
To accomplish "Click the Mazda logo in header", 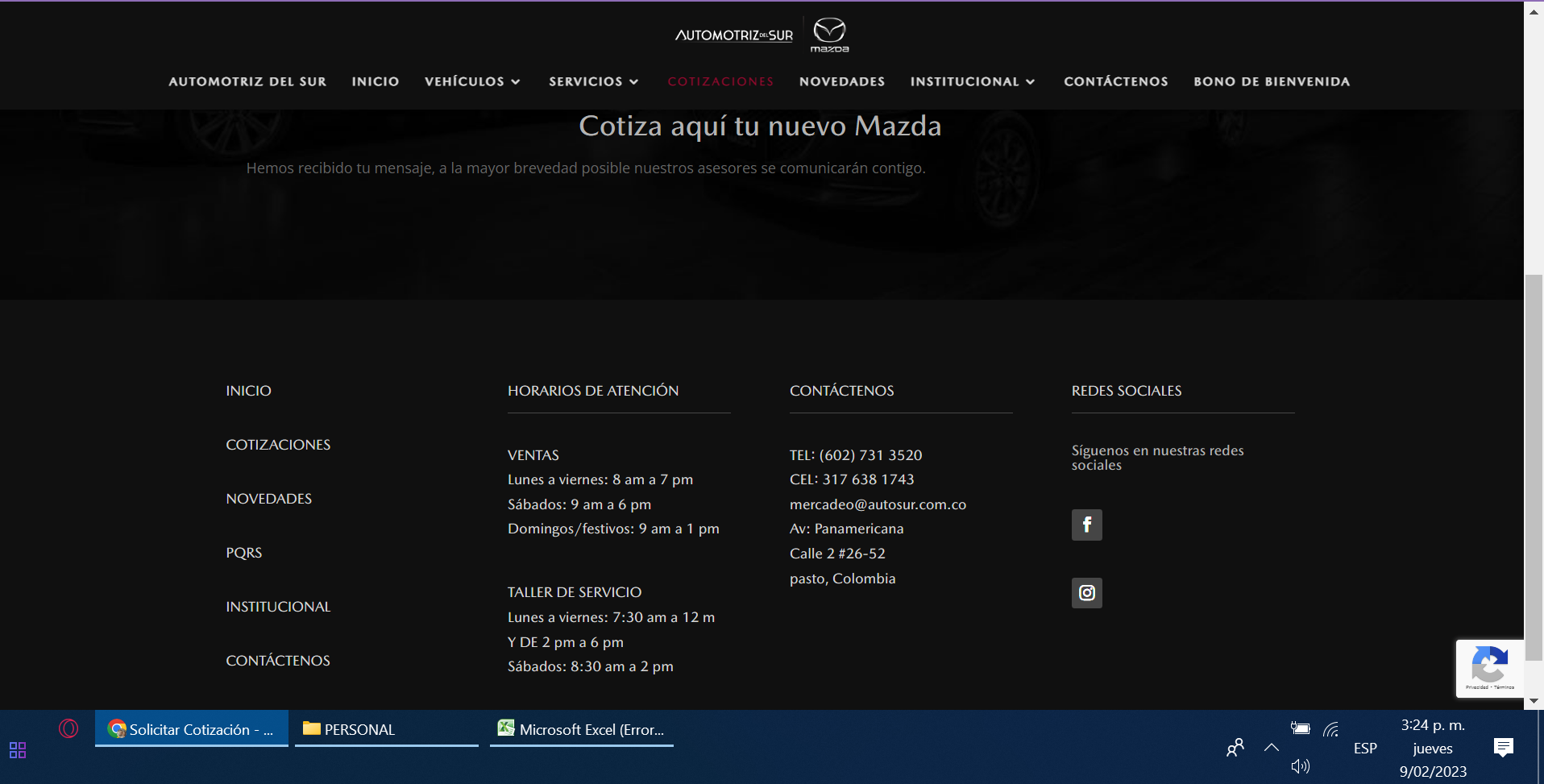I will [x=829, y=35].
